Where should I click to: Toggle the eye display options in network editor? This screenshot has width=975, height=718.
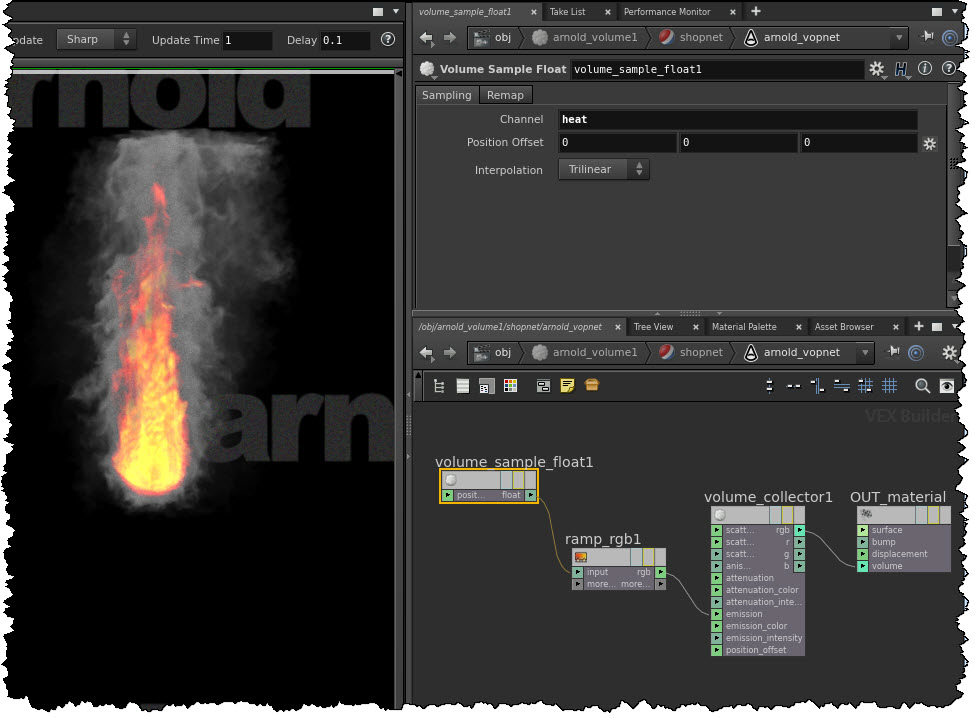(x=946, y=386)
